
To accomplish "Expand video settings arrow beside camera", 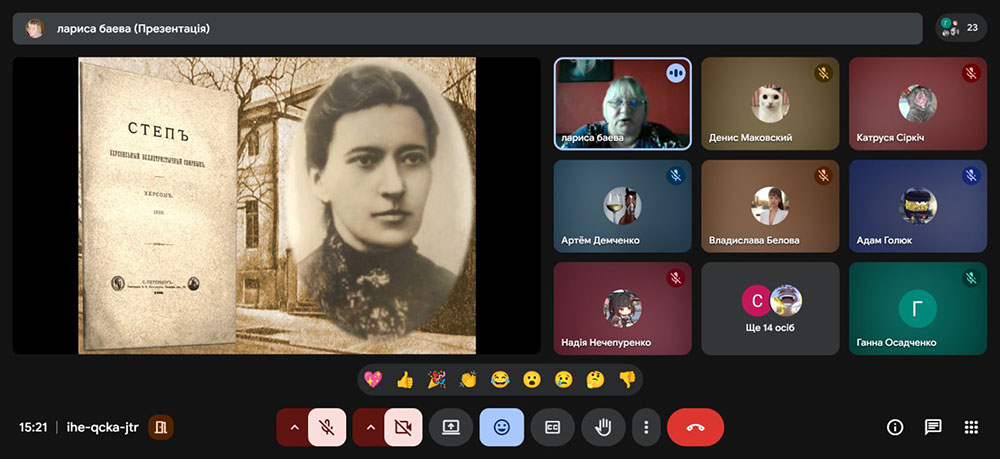I will click(370, 427).
